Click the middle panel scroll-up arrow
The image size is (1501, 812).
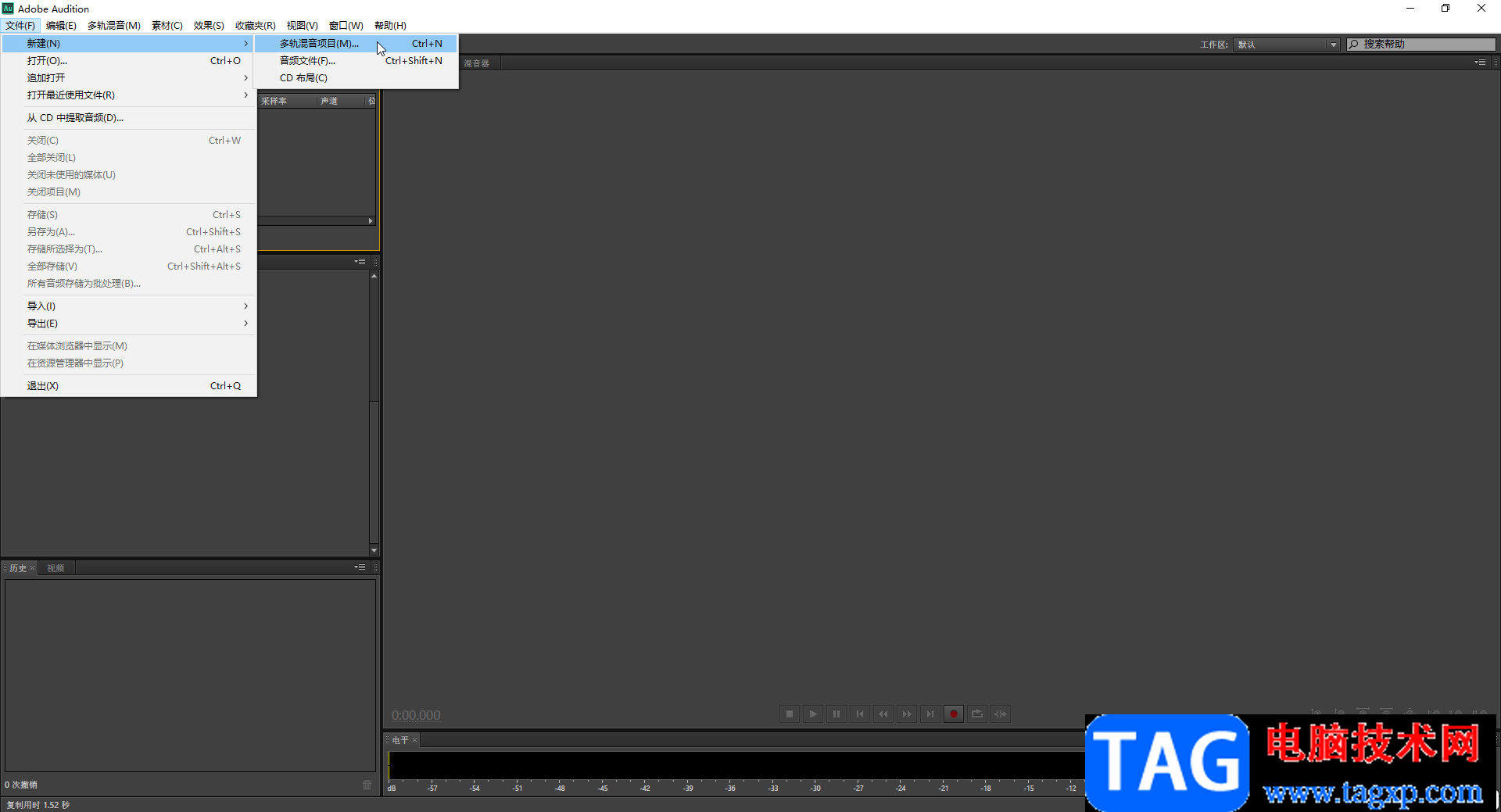coord(374,276)
